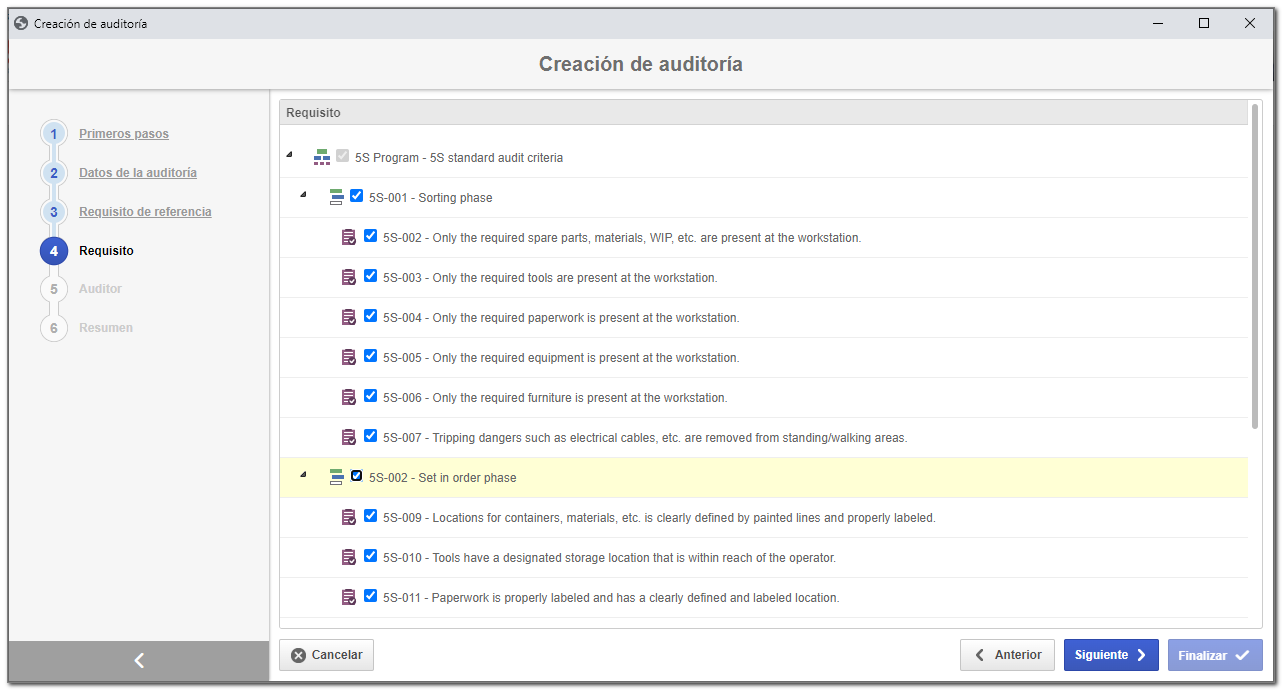Go to Datos de la auditoría step

138,173
